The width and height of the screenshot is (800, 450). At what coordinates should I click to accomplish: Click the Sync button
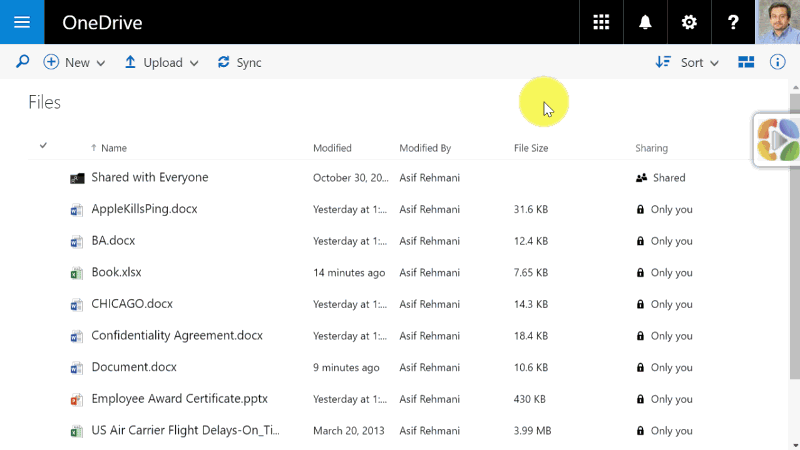[239, 62]
